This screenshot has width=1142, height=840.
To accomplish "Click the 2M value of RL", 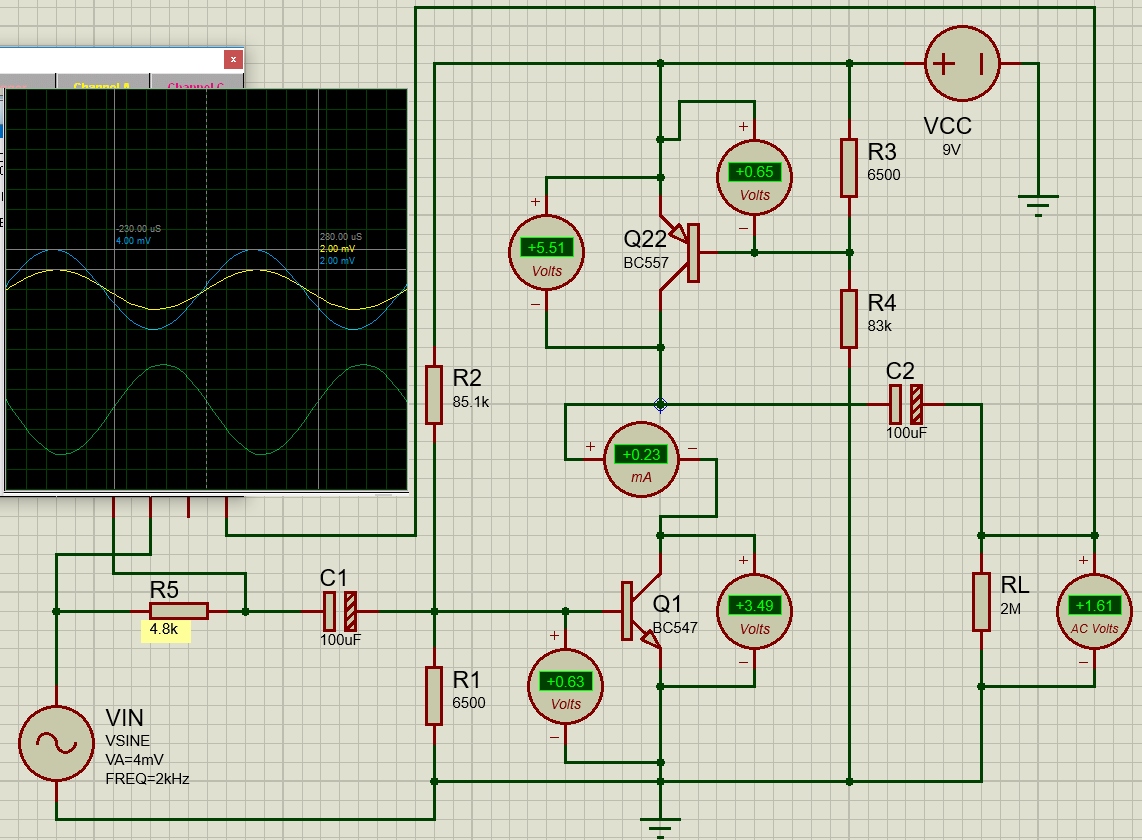I will tap(1010, 609).
